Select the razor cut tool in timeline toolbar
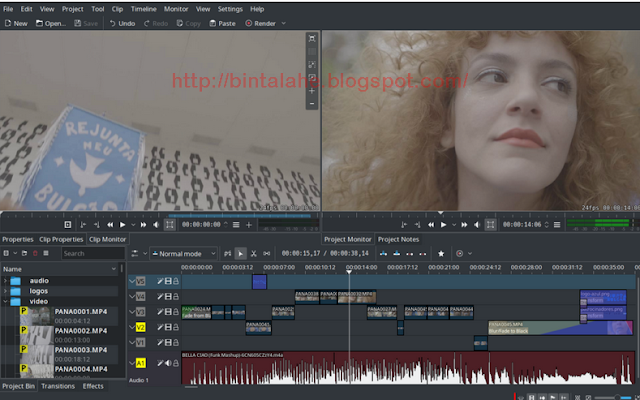This screenshot has height=400, width=640. (x=253, y=253)
